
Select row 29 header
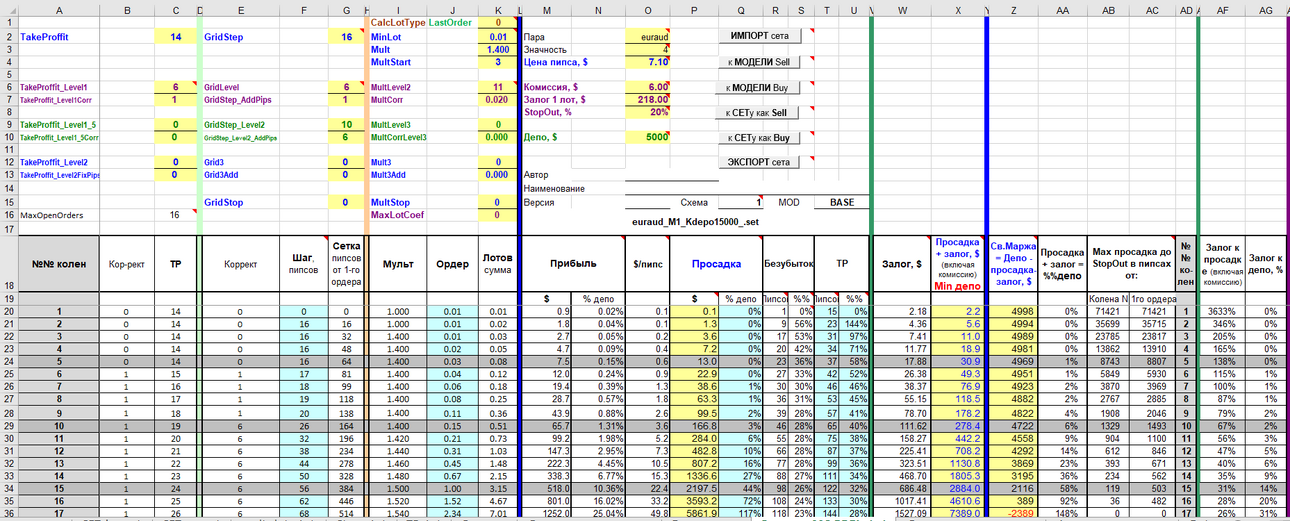(8, 425)
